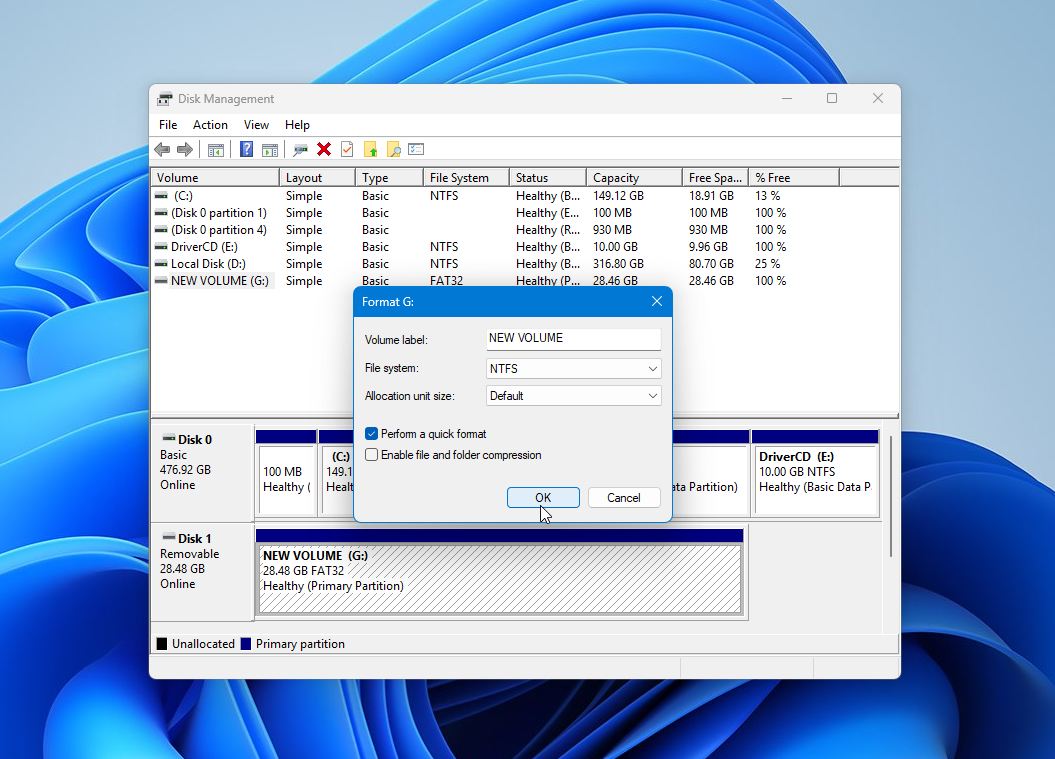Click the Disk 1 Removable label panel

[x=203, y=571]
